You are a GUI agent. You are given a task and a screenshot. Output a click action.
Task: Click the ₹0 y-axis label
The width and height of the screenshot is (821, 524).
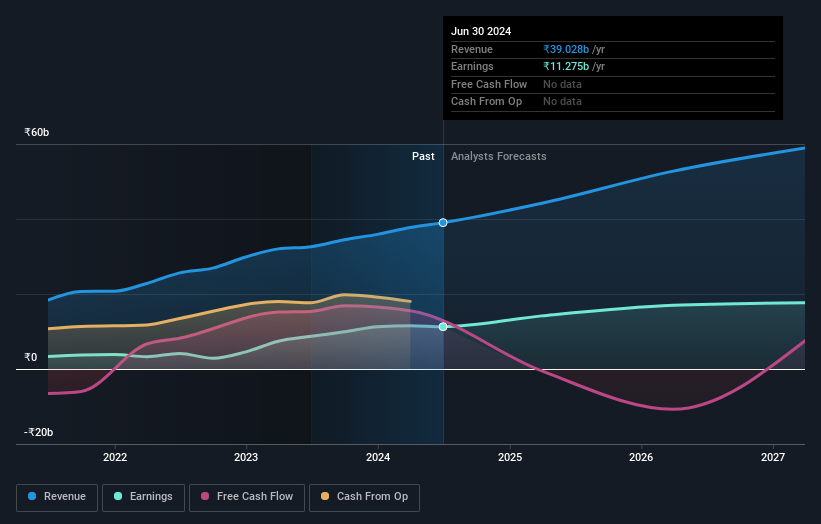(x=31, y=358)
